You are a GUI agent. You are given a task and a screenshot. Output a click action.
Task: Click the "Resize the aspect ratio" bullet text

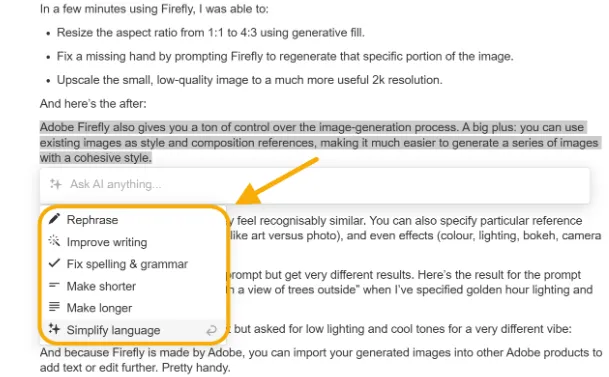click(211, 33)
